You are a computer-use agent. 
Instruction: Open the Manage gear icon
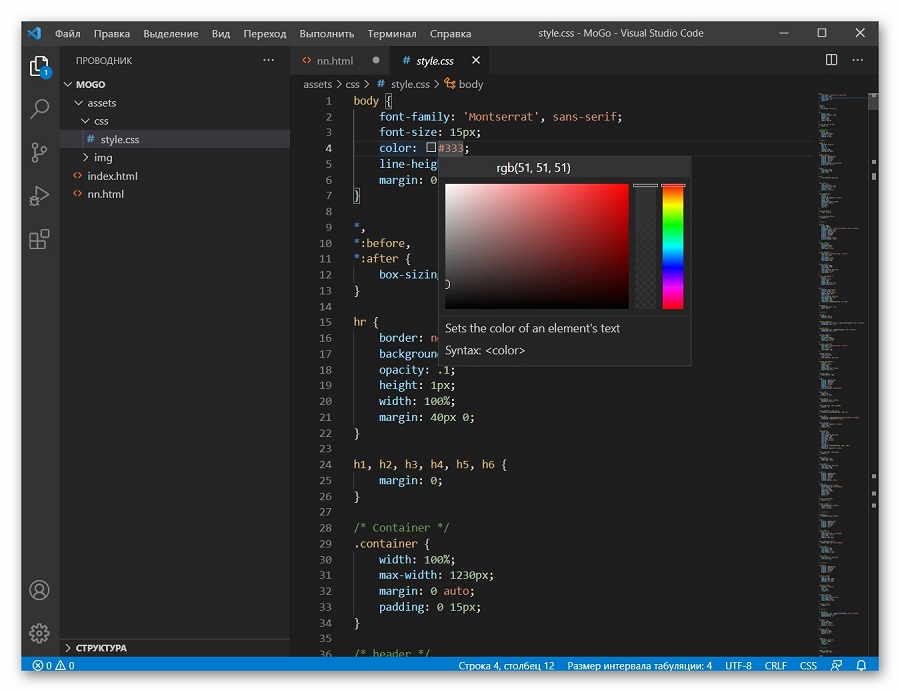pos(39,633)
